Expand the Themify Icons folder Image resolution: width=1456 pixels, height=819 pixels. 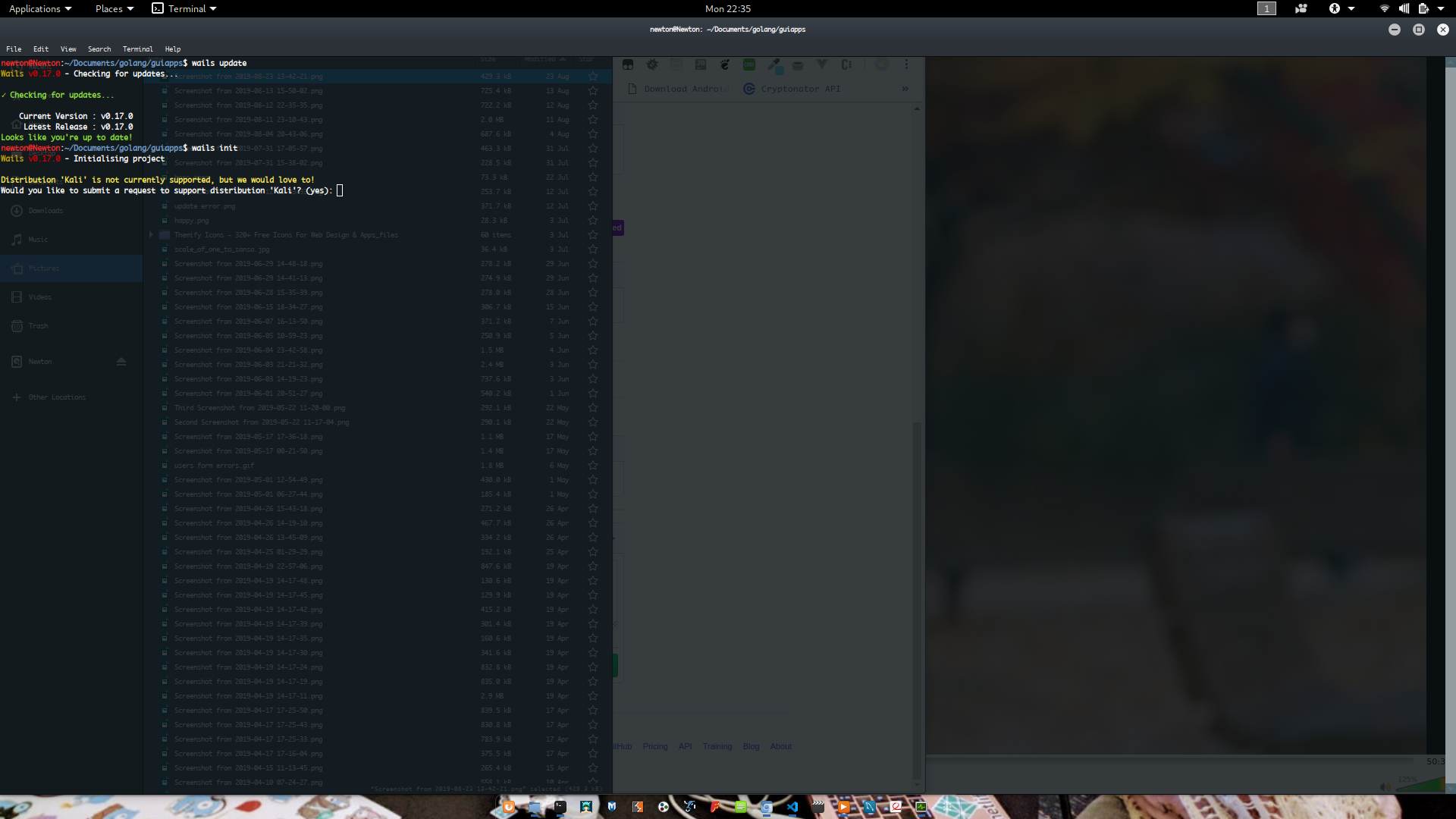[150, 234]
